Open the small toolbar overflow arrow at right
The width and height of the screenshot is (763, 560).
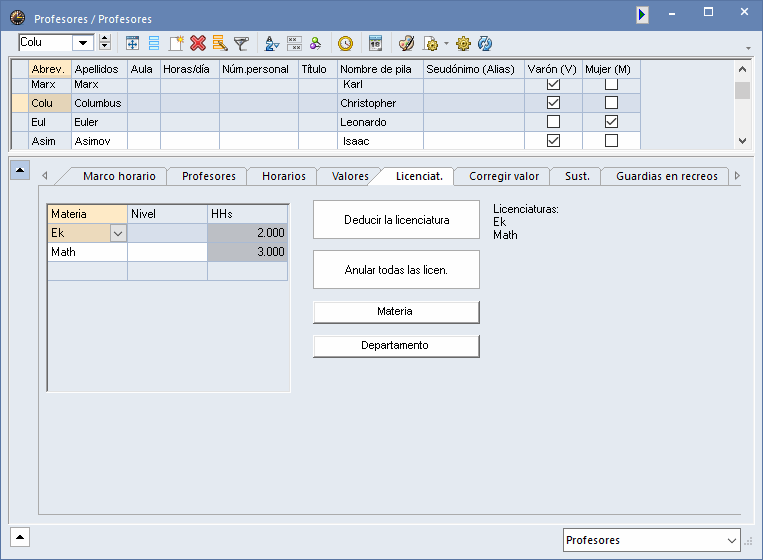click(748, 48)
